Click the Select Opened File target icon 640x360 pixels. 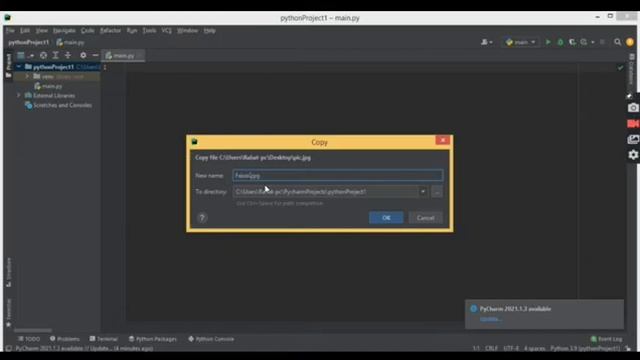tap(43, 56)
